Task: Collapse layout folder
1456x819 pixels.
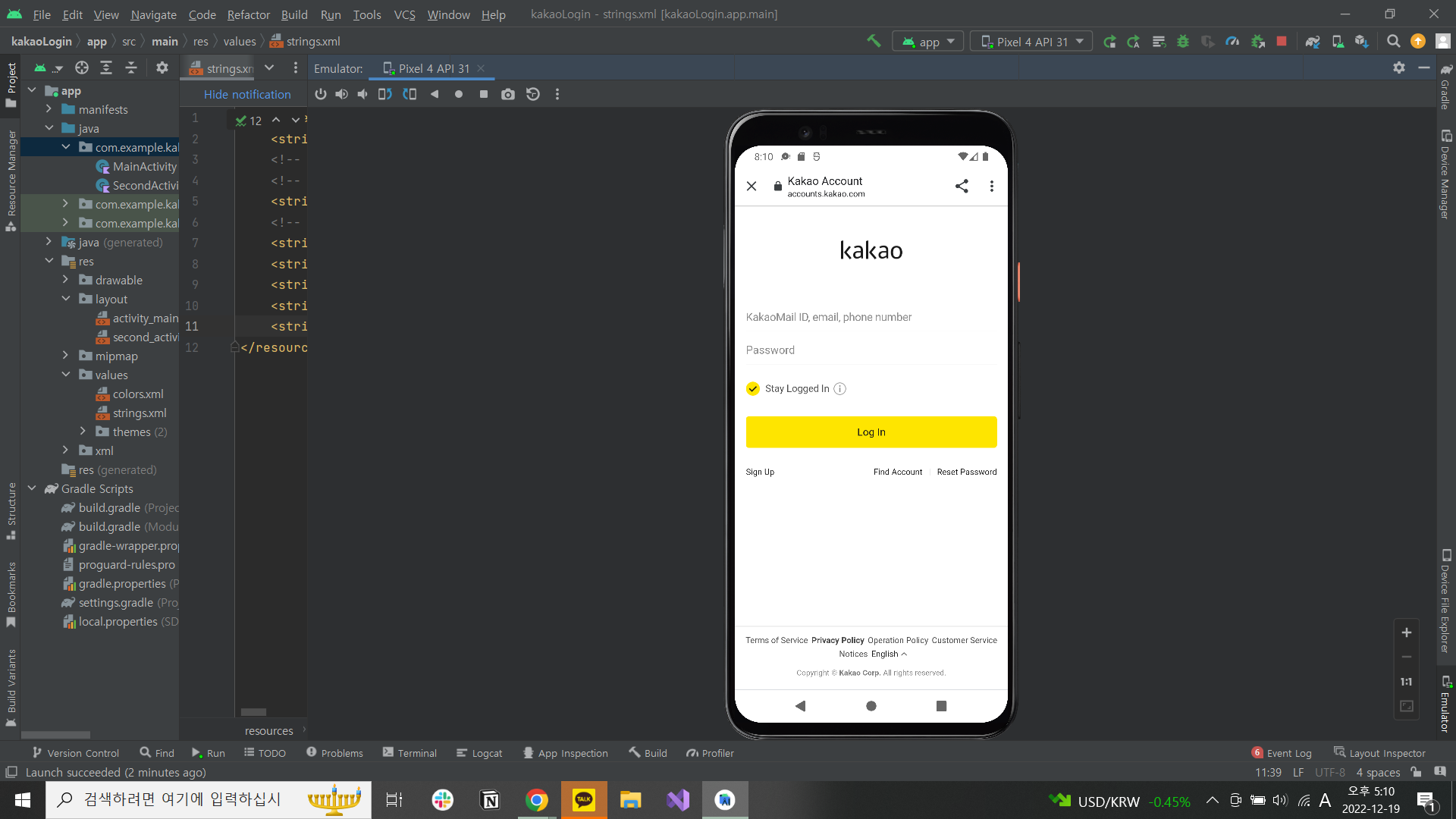Action: tap(65, 299)
